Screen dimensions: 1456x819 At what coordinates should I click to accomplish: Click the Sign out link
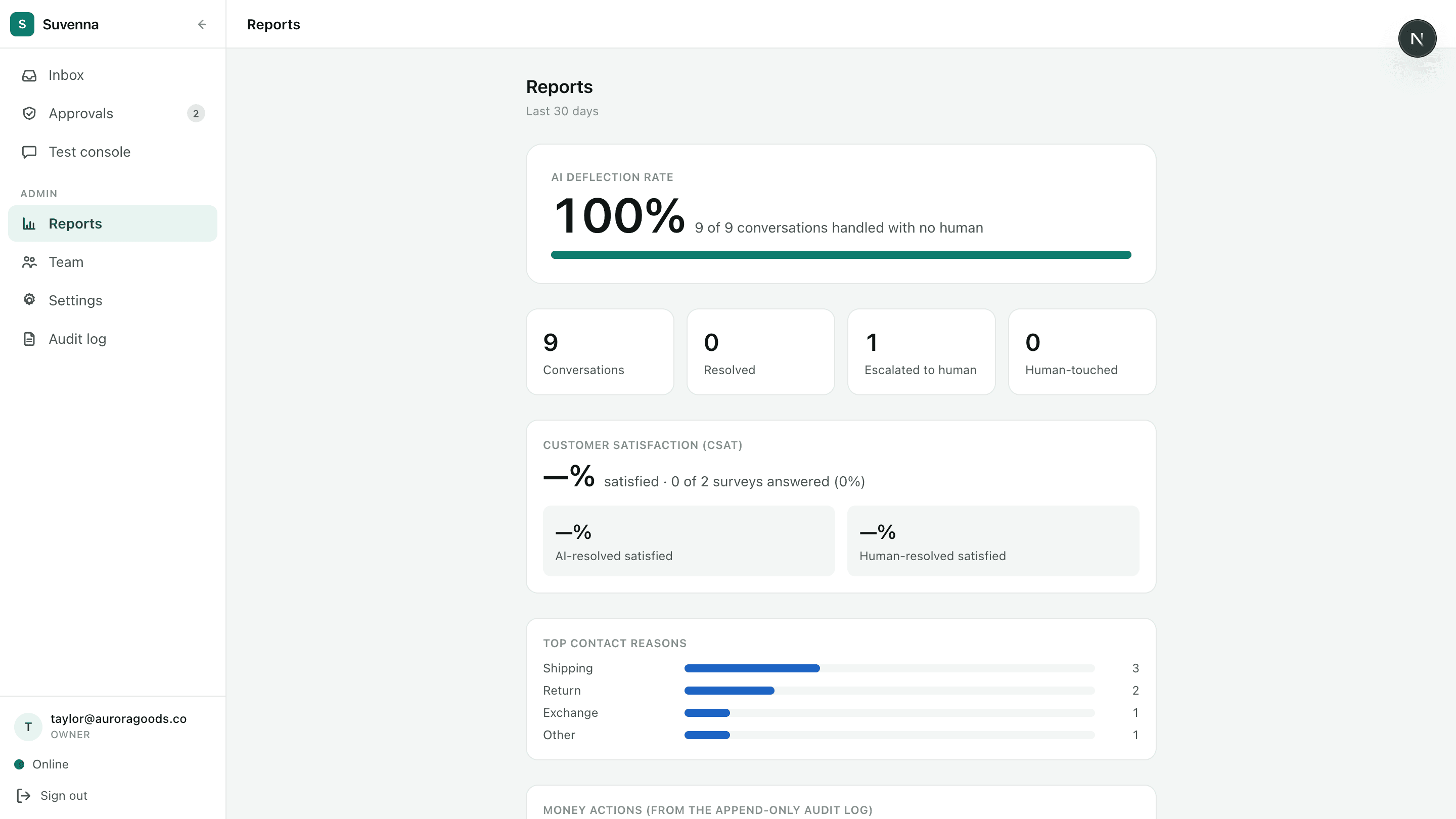coord(52,796)
